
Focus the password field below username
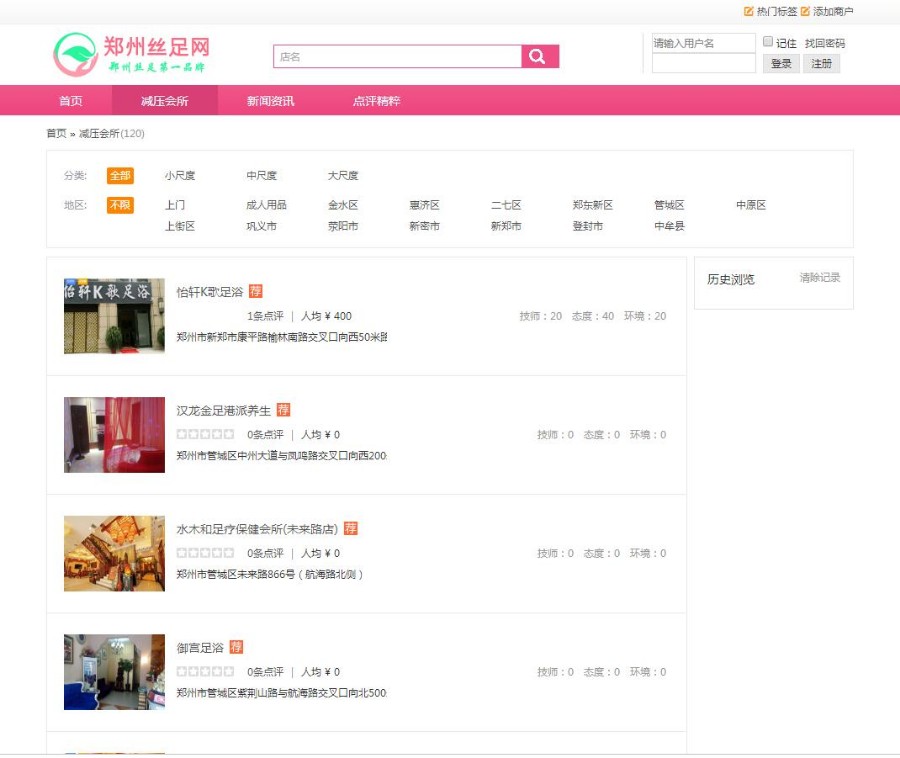tap(704, 63)
